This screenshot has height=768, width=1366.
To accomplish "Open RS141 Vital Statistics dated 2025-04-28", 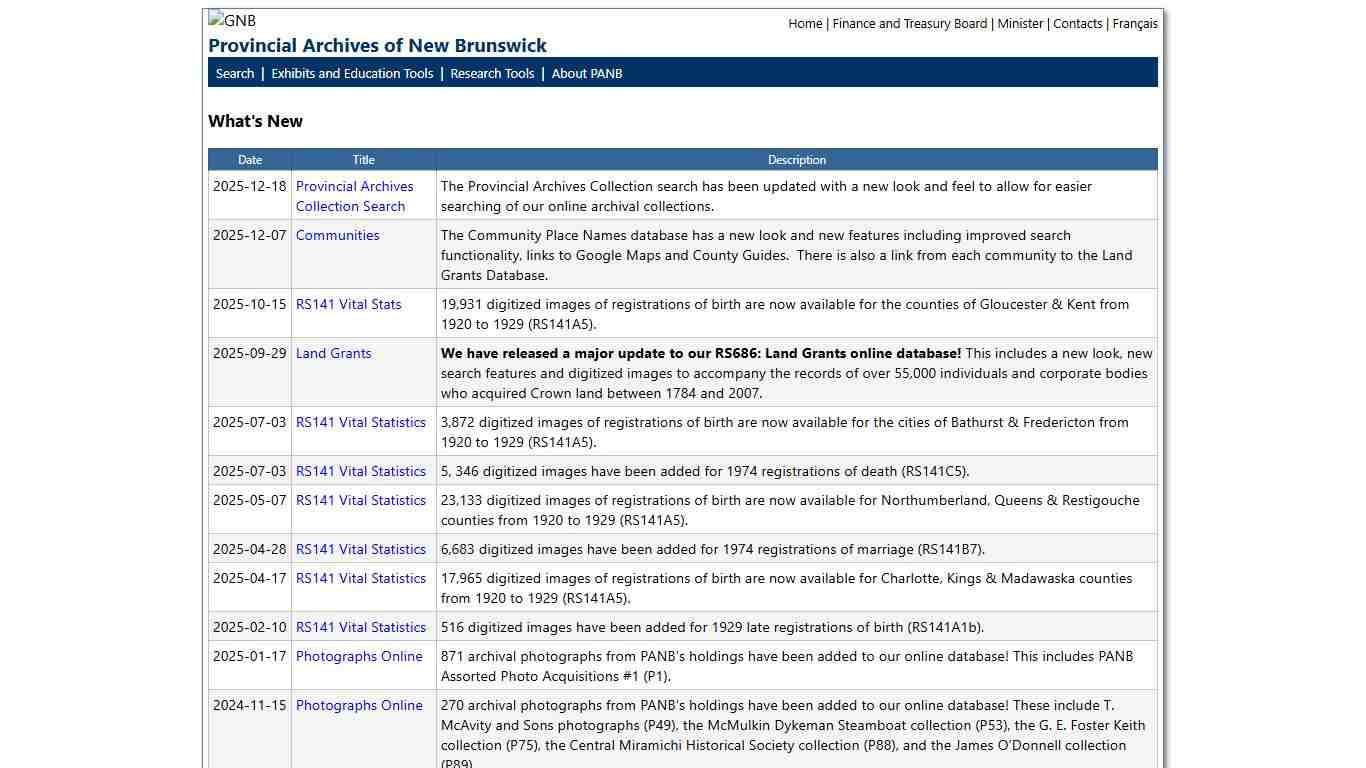I will (360, 549).
